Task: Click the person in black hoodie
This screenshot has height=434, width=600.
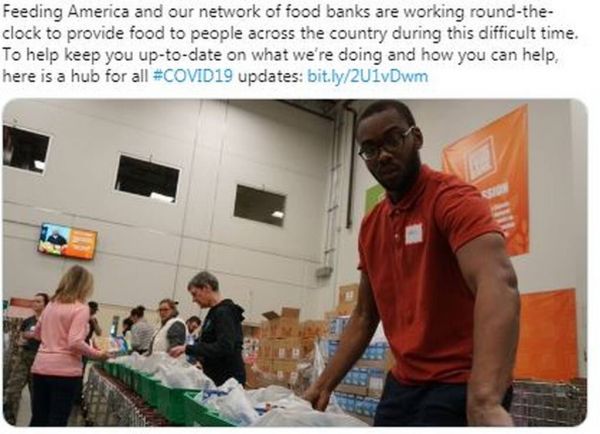Action: [214, 327]
